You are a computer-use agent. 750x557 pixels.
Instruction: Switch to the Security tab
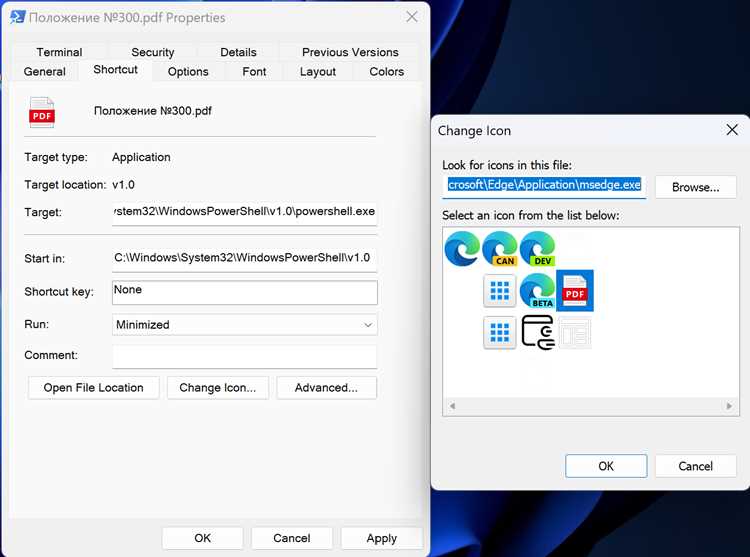click(153, 52)
